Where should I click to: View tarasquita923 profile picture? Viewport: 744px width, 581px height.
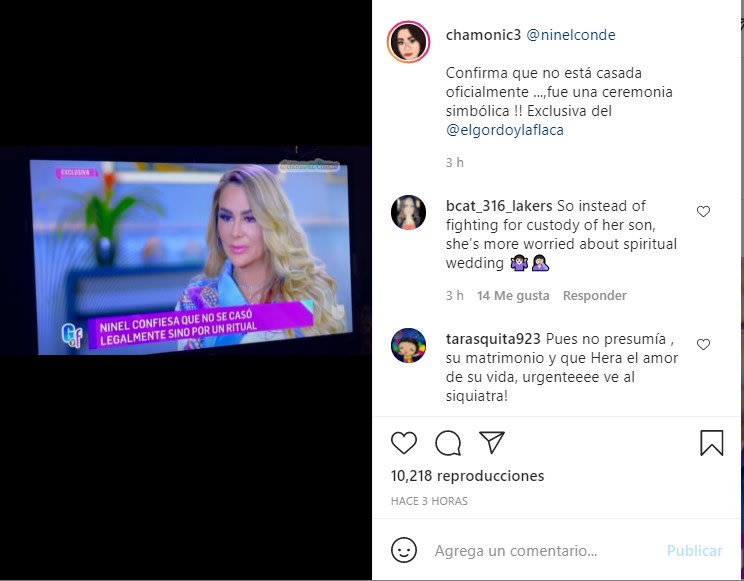point(409,345)
